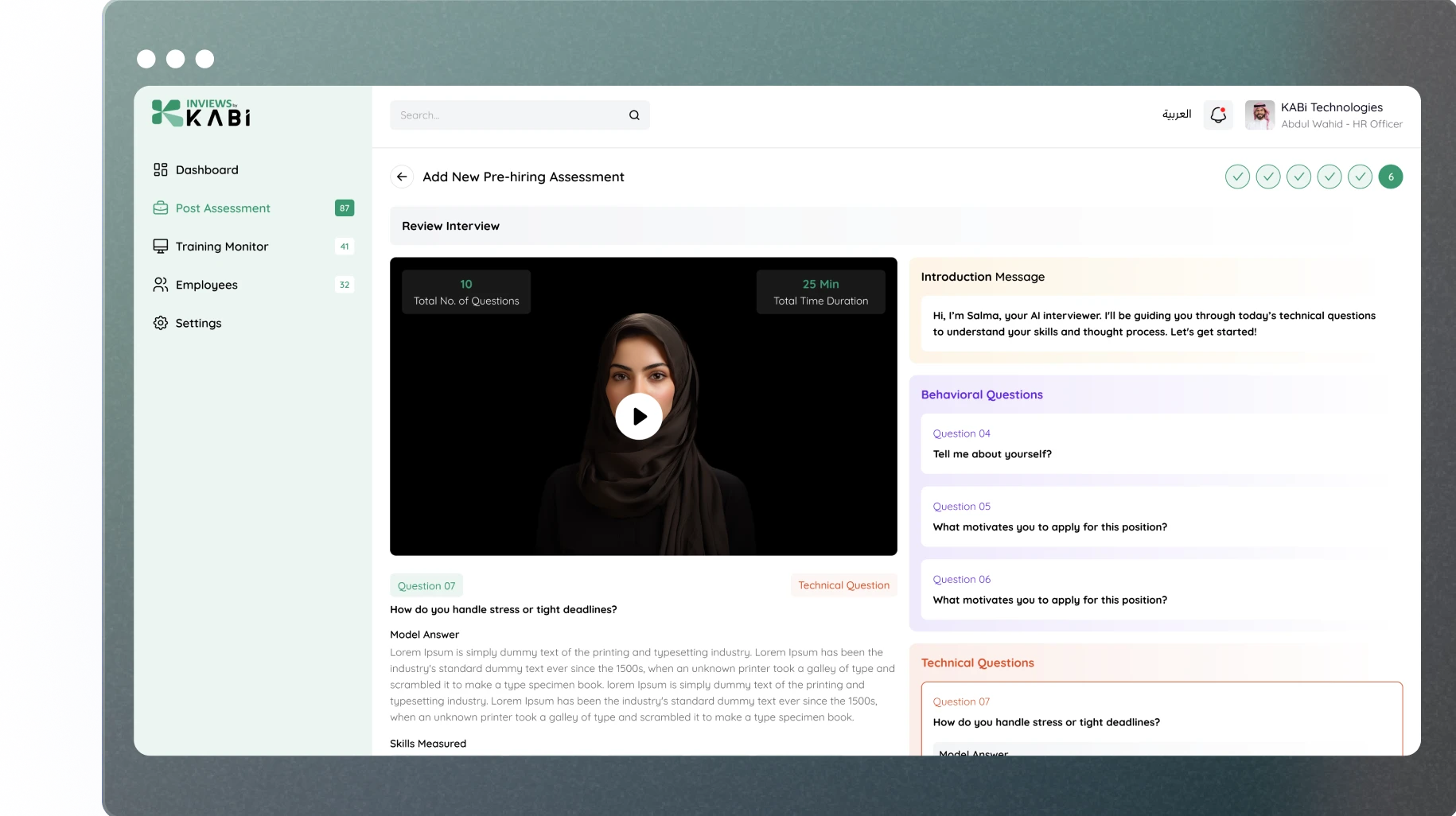Click the Post Assessment briefcase icon
The image size is (1456, 816).
(160, 208)
